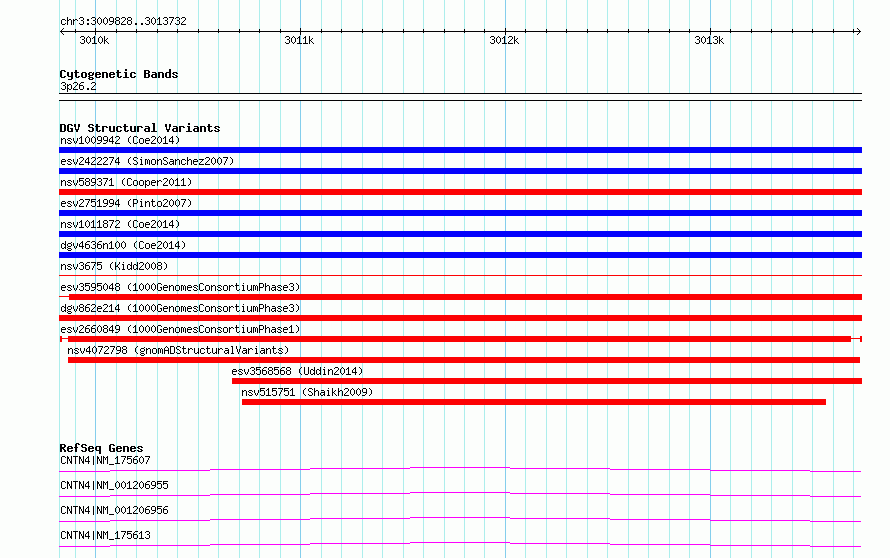Screen dimensions: 890x558
Task: Open esv3595048 (1000GenomesConsortiumPhase3) variant
Action: [180, 287]
